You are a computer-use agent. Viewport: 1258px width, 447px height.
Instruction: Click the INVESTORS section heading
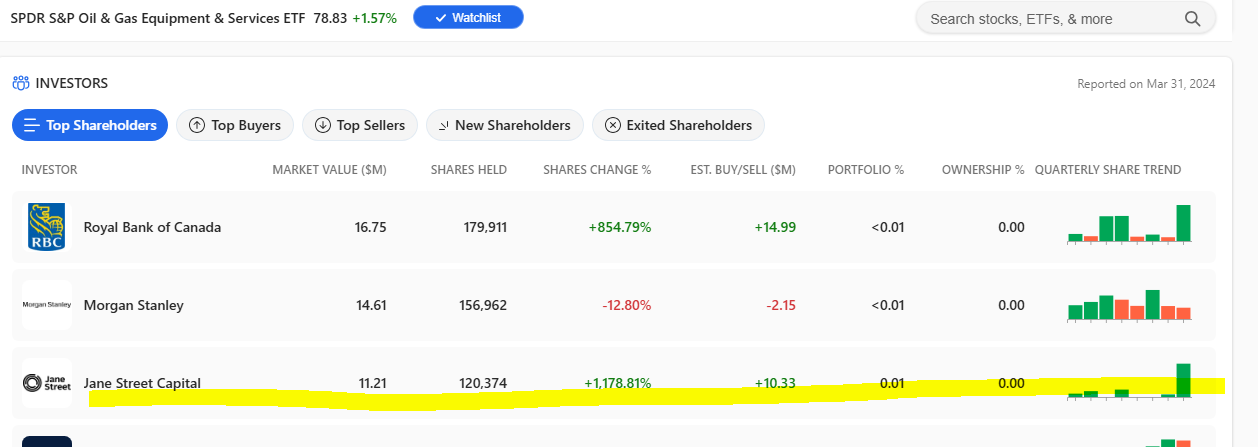point(72,83)
